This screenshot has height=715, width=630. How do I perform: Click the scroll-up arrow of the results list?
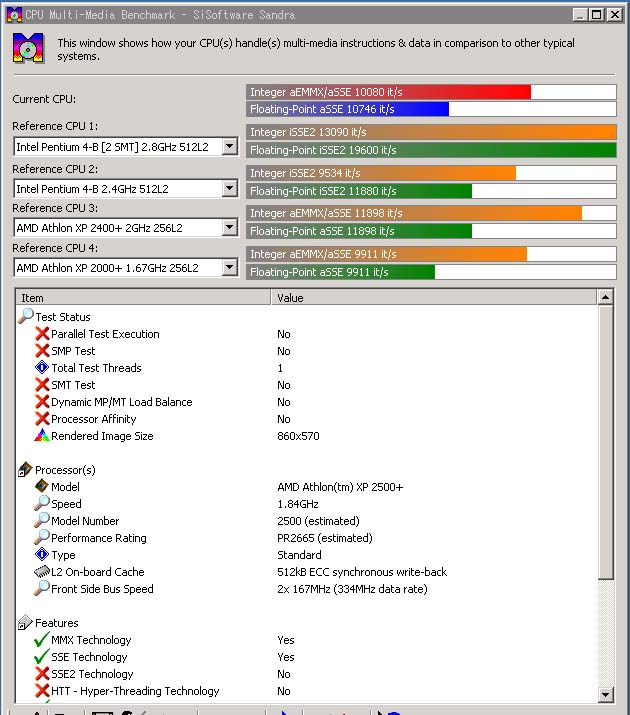click(x=605, y=298)
